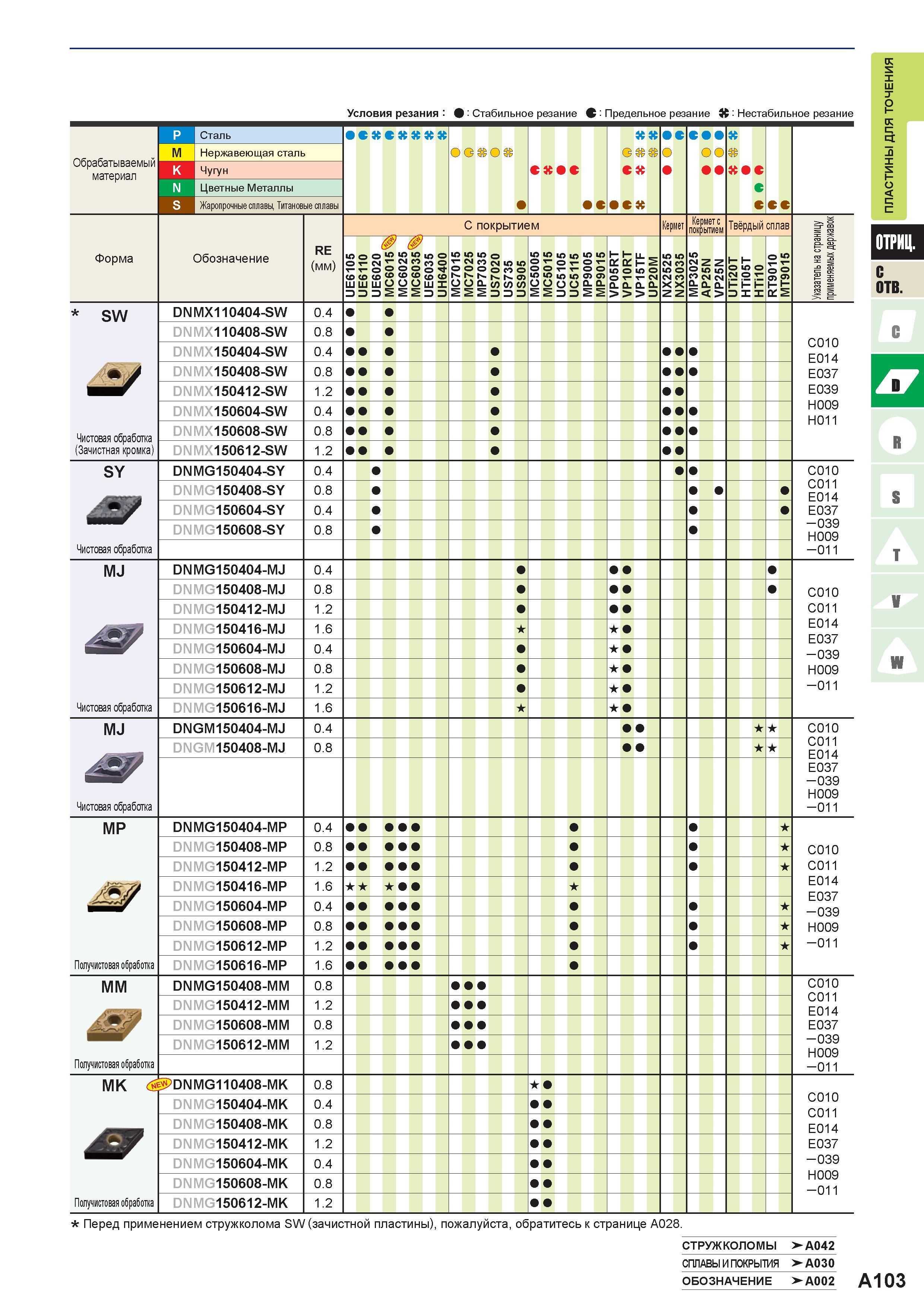The width and height of the screenshot is (924, 1307).
Task: Click the US905 grade column header
Action: coord(521,278)
